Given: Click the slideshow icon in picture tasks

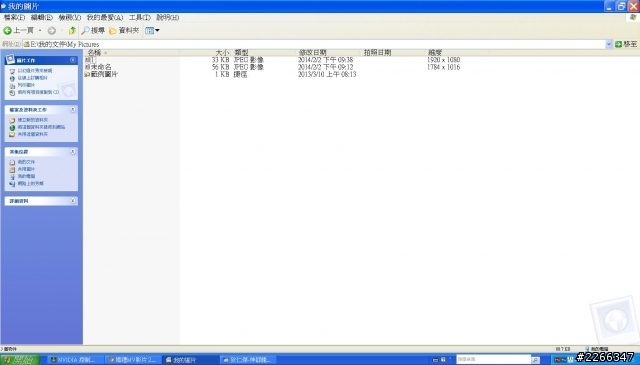Looking at the screenshot, I should tap(12, 71).
